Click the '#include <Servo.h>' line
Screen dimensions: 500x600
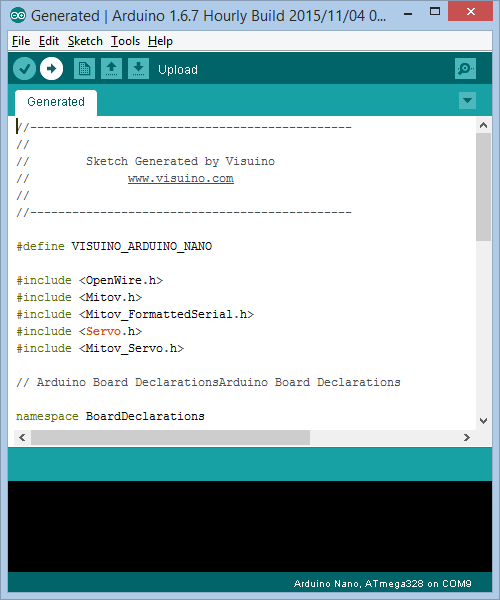click(79, 331)
